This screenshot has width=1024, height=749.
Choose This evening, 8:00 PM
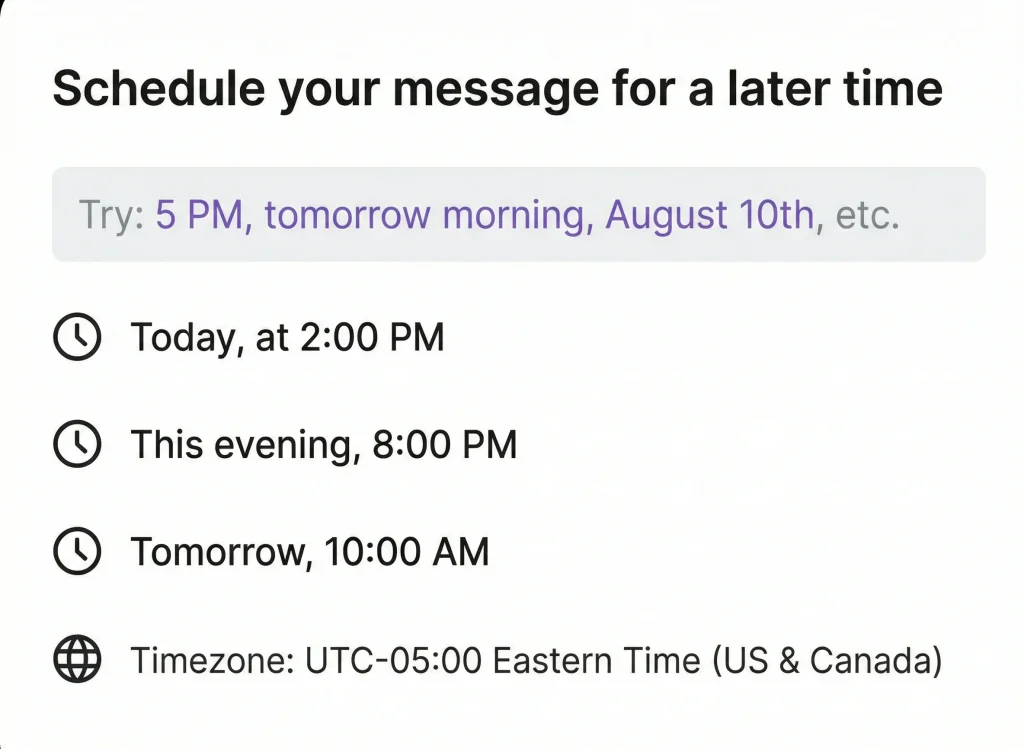[324, 444]
